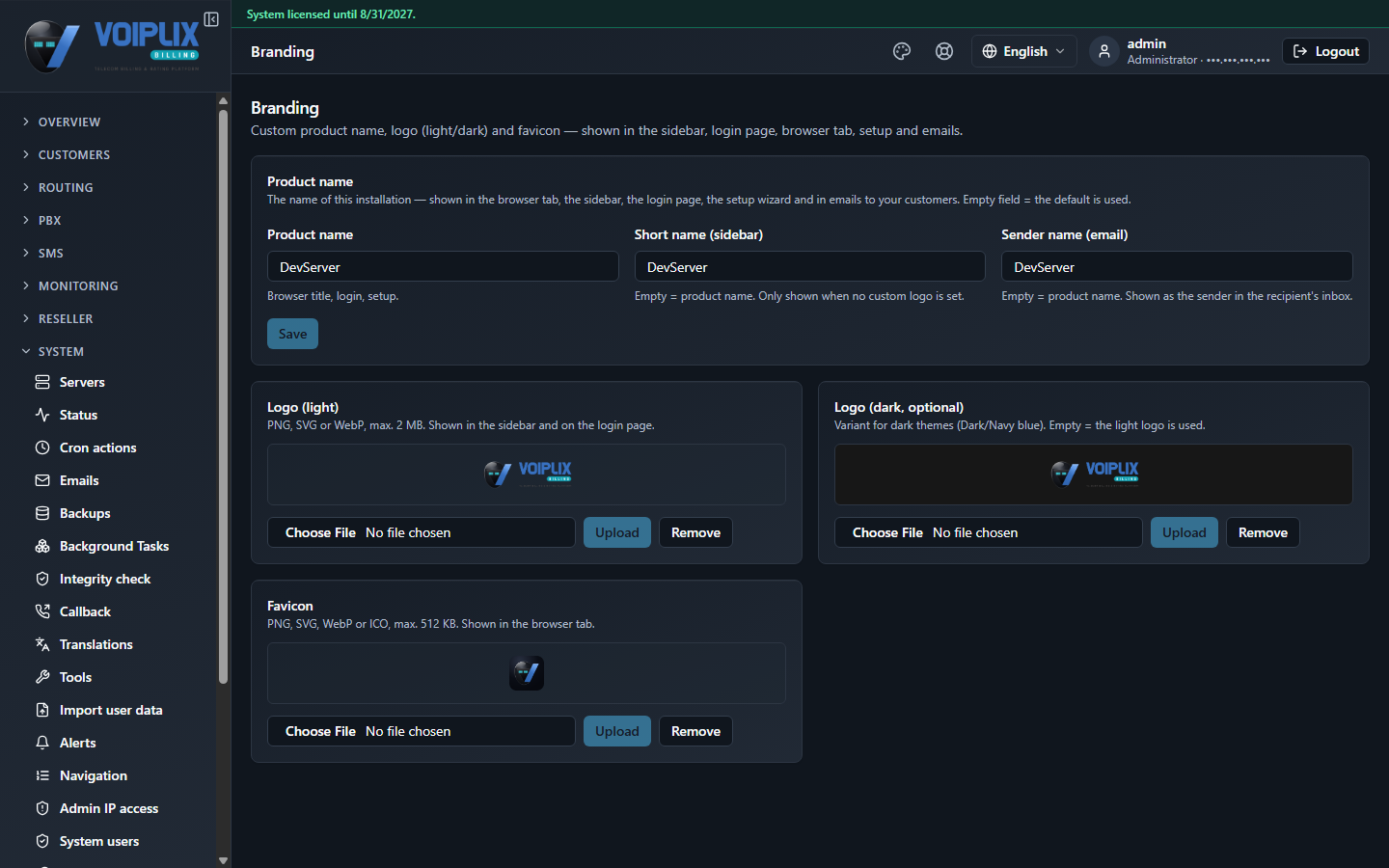Open the theme palette icon
The image size is (1389, 868).
[x=902, y=51]
